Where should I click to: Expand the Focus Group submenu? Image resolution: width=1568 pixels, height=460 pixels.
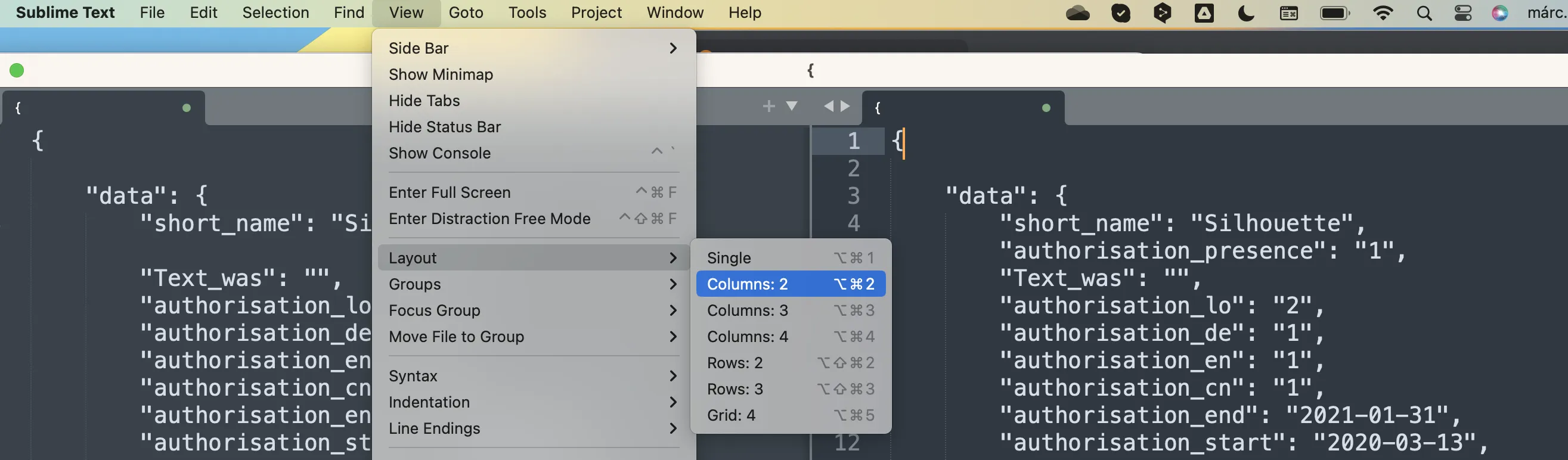(533, 310)
